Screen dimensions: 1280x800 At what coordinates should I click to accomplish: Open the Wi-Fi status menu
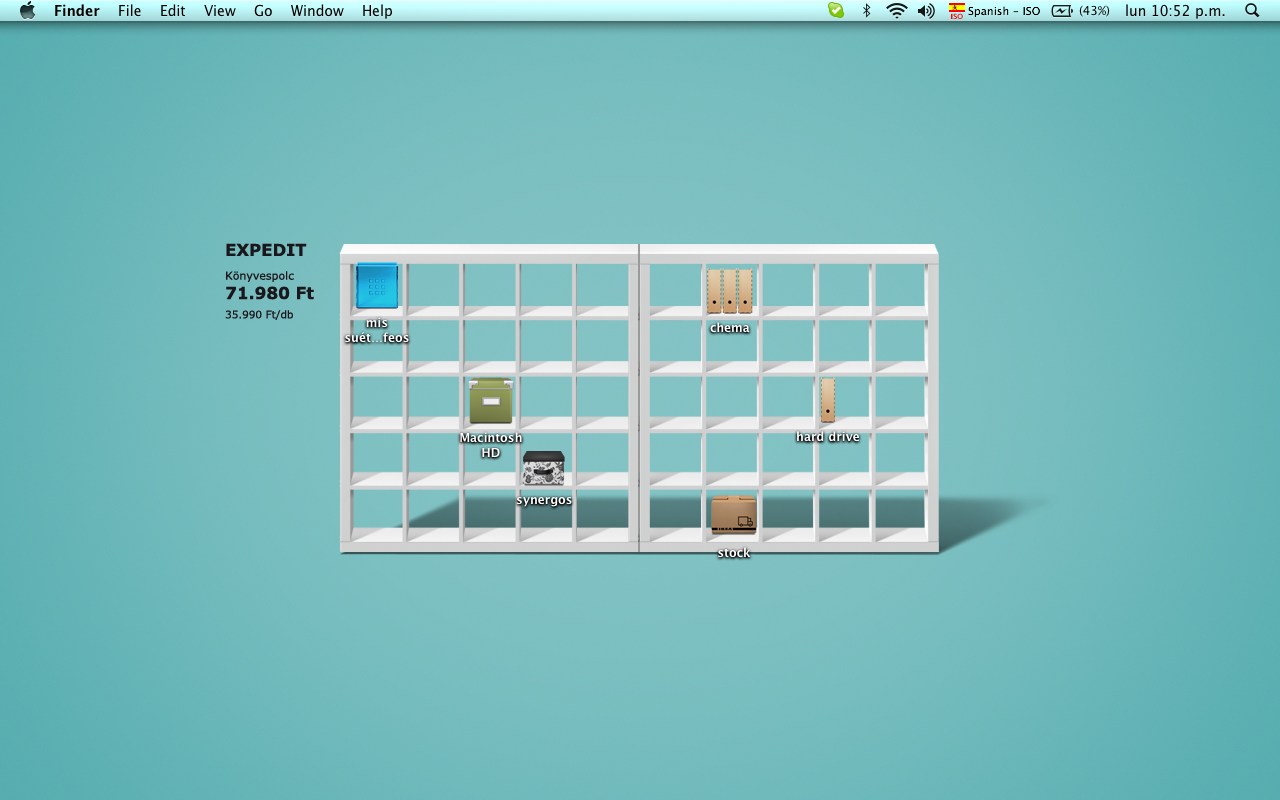(x=897, y=11)
